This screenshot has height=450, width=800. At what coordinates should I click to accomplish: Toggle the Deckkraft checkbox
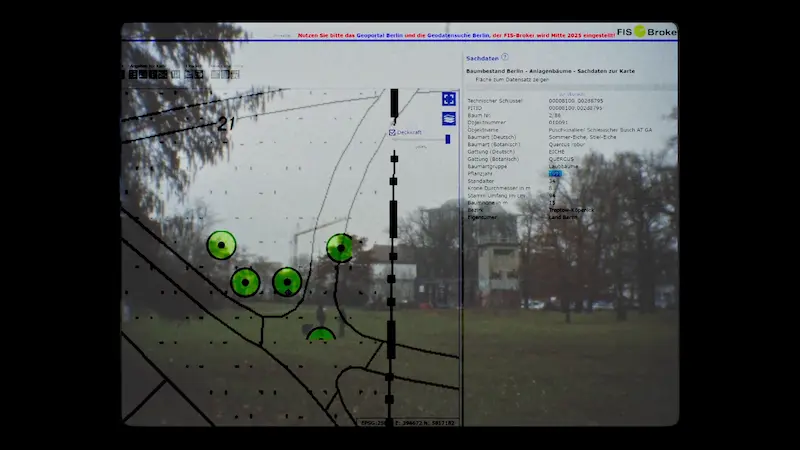pos(392,132)
